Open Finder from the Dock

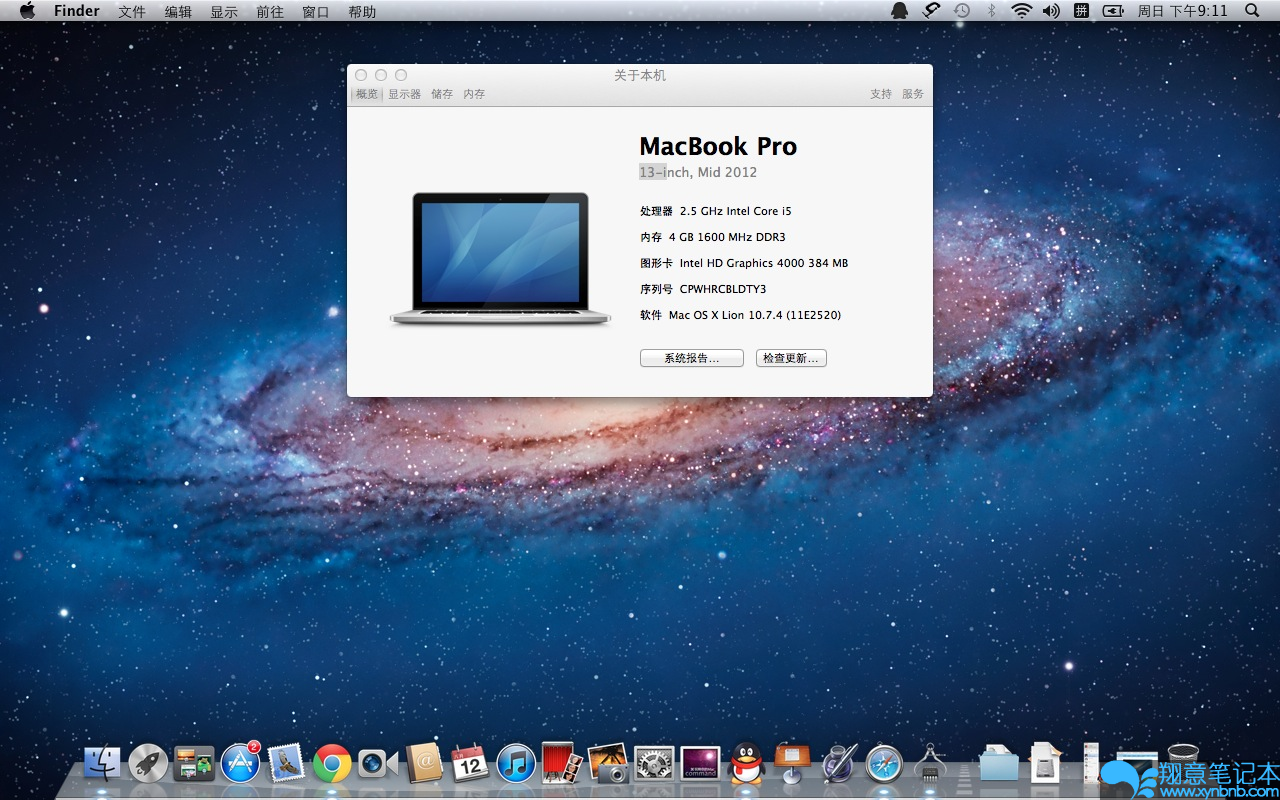[x=102, y=763]
